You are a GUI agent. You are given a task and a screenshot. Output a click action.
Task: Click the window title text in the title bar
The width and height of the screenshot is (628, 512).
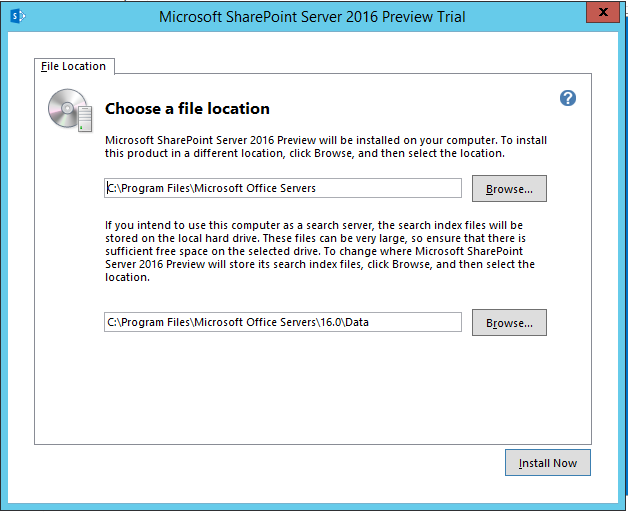pos(312,17)
